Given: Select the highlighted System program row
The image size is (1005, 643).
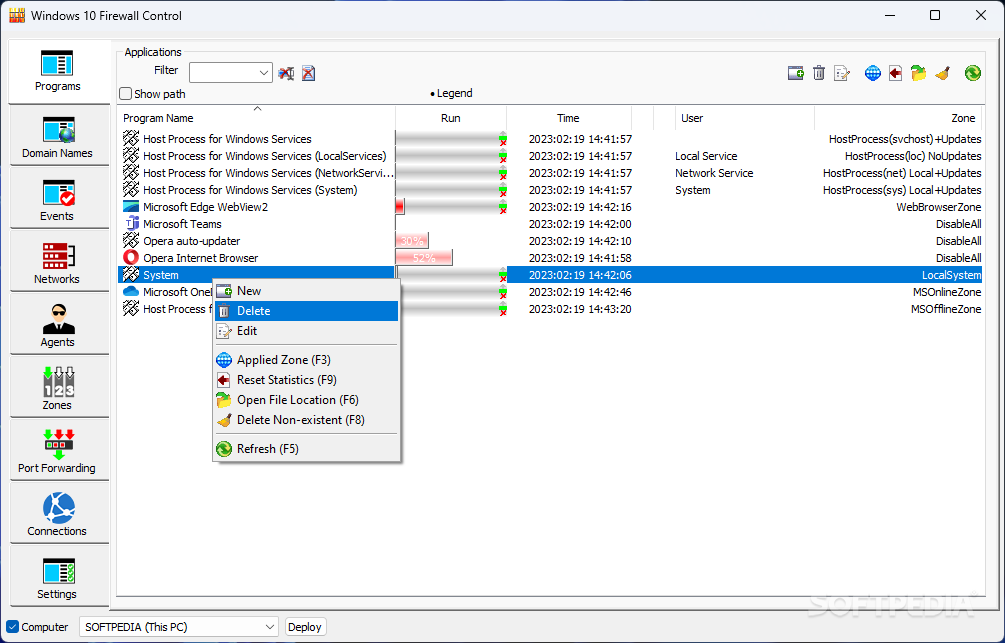Looking at the screenshot, I should [x=550, y=275].
